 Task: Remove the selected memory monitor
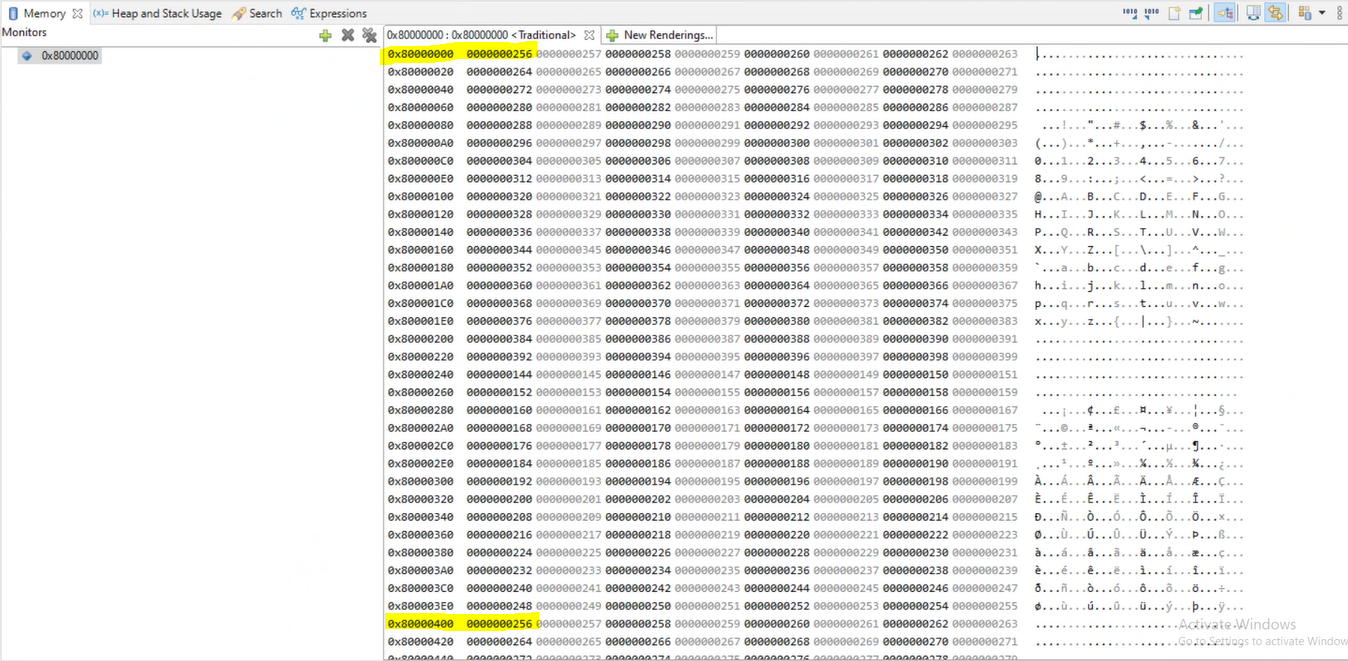point(347,34)
